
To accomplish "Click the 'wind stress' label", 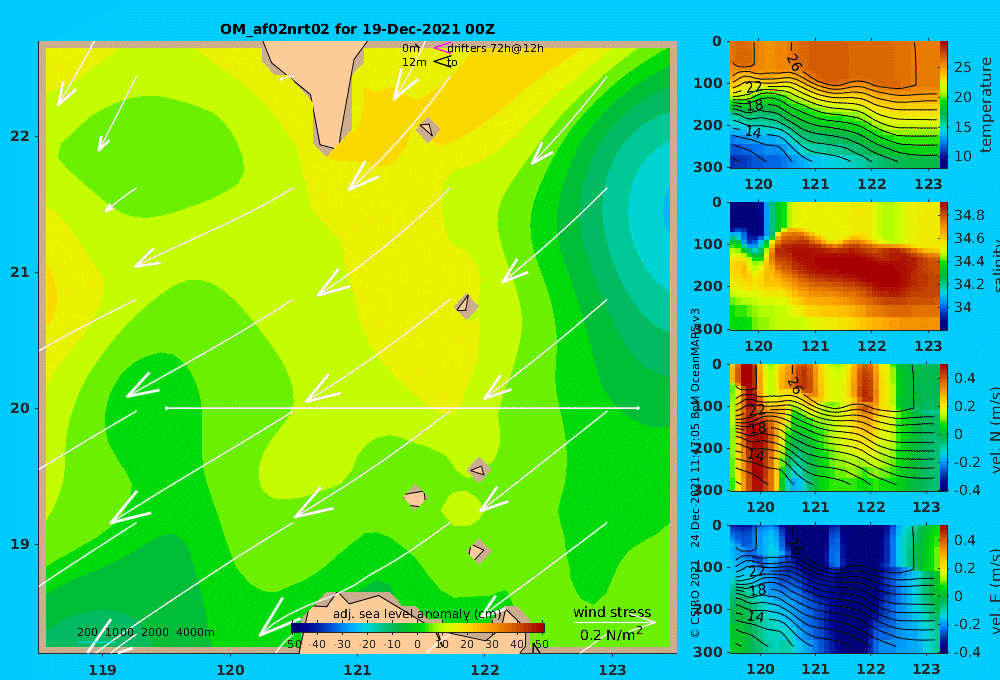I will [612, 612].
